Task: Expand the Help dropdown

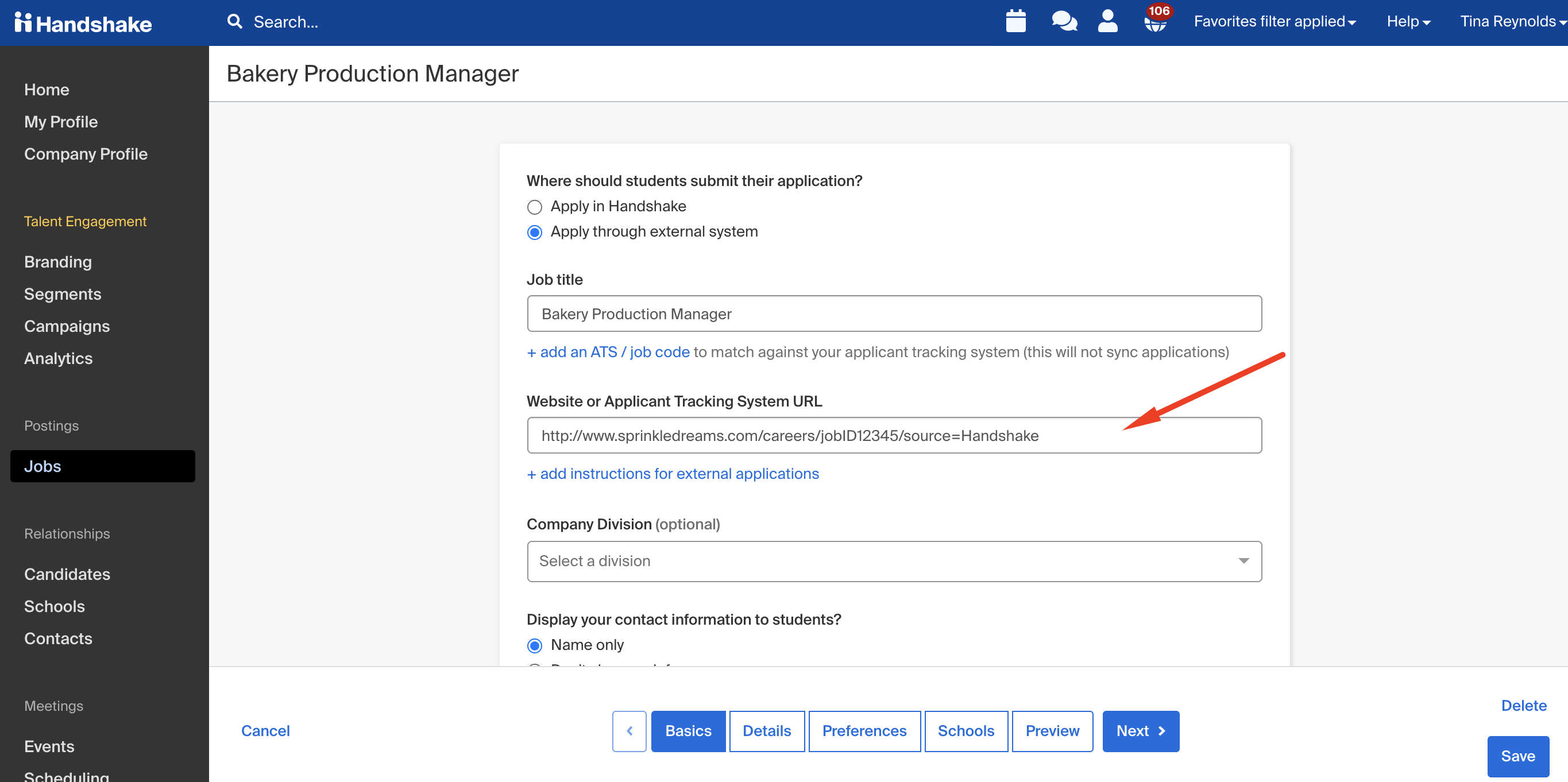Action: click(1407, 21)
